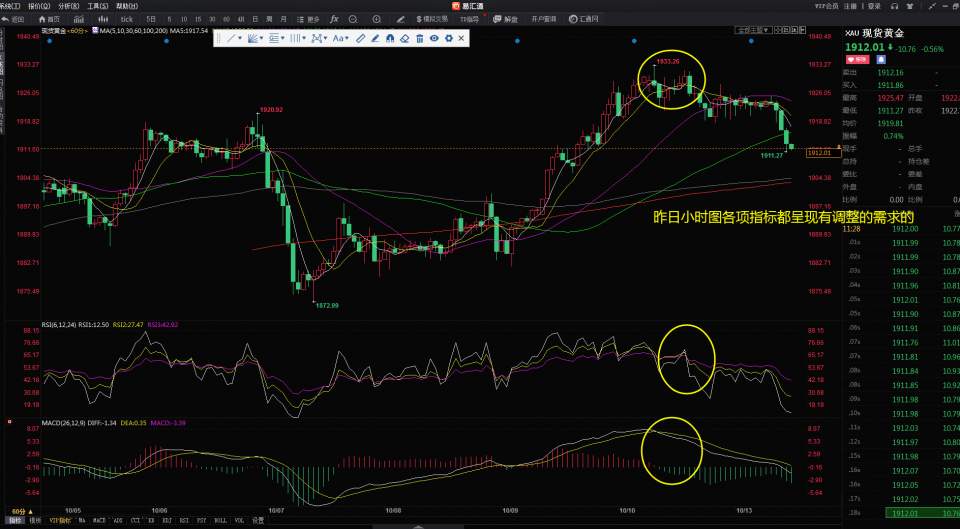Image resolution: width=960 pixels, height=529 pixels.
Task: Open the fx formula icon
Action: [x=334, y=20]
